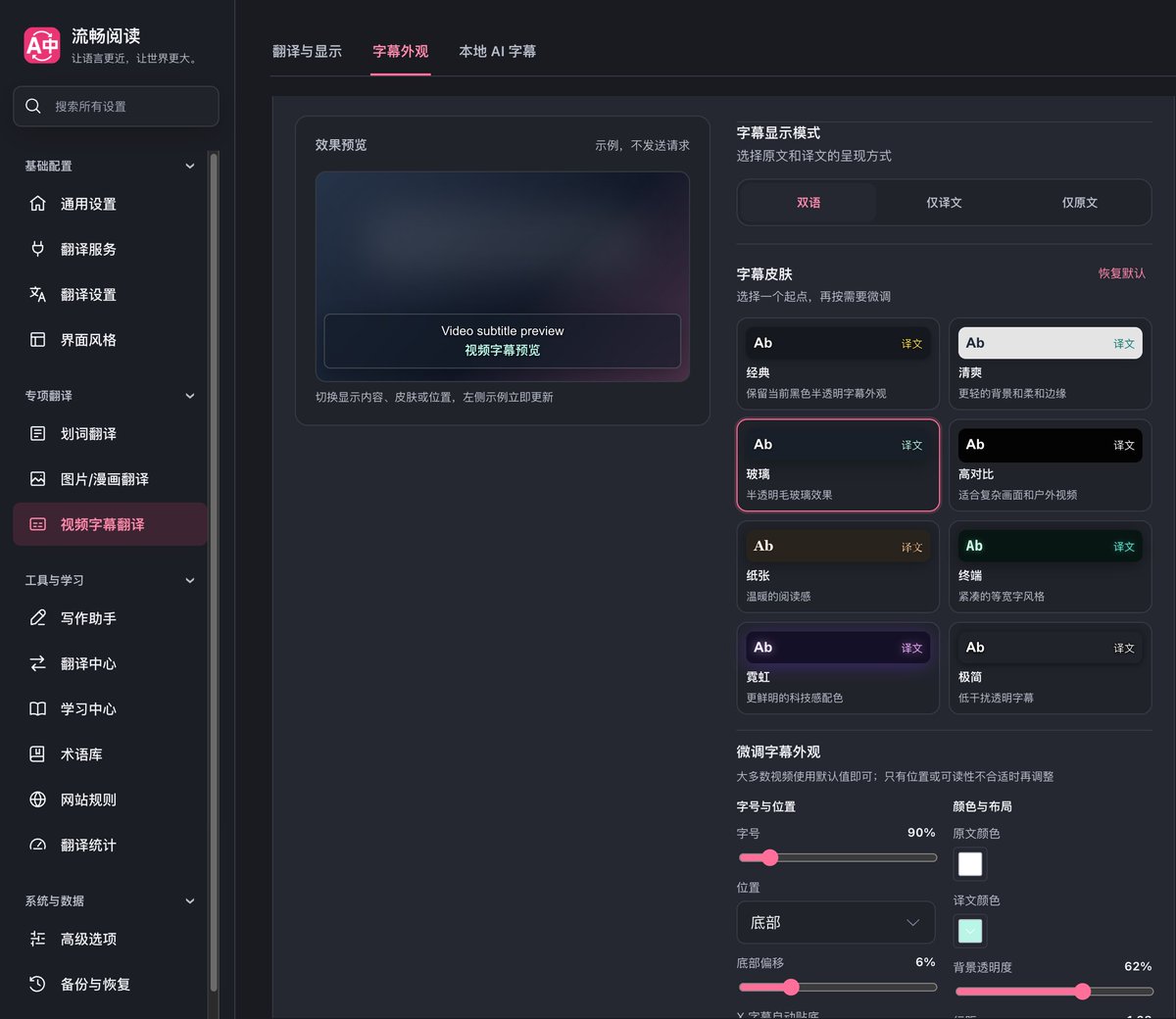Open the 位置 dropdown showing 底部
This screenshot has height=1019, width=1176.
[x=836, y=922]
